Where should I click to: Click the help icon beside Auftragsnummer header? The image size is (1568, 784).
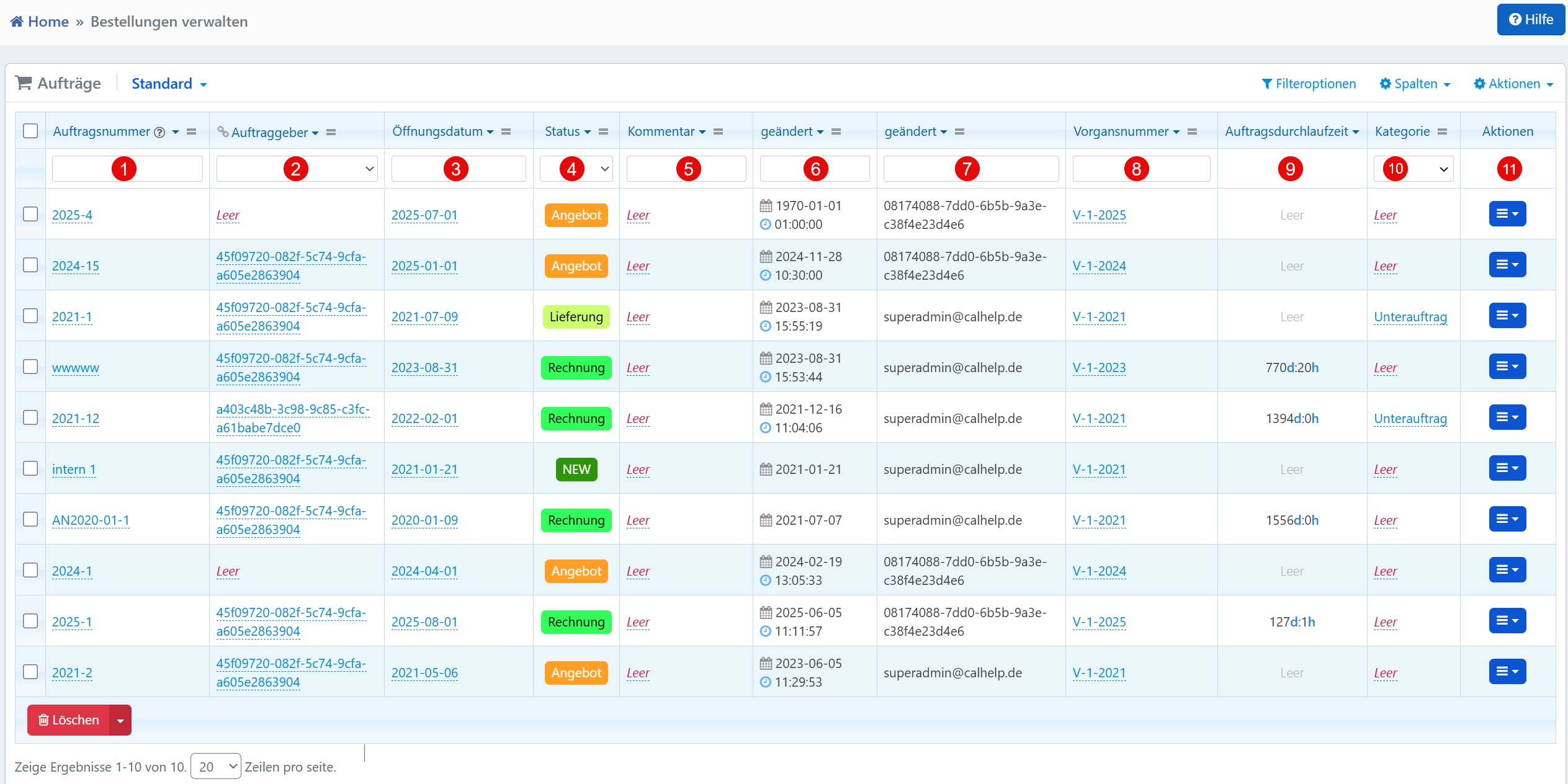pyautogui.click(x=159, y=132)
